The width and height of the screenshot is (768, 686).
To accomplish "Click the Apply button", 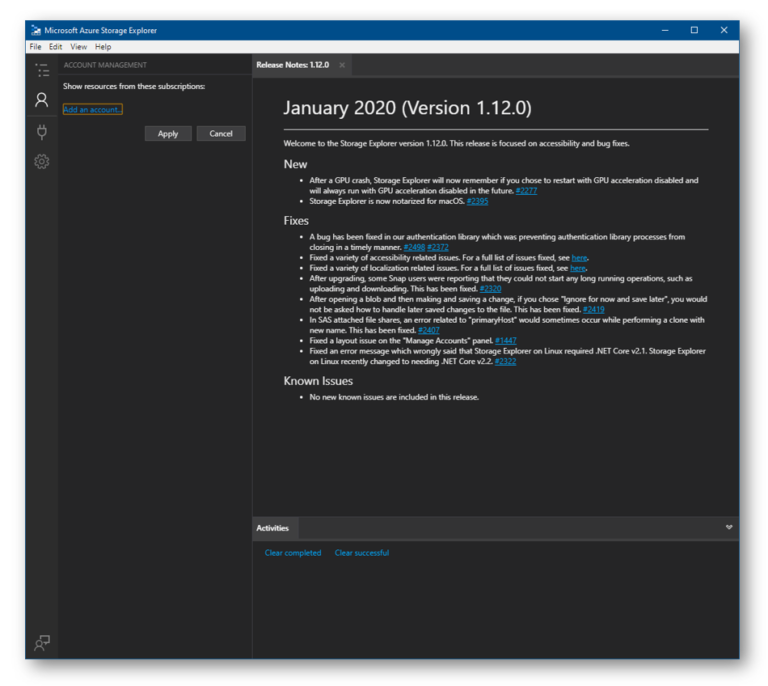I will [x=168, y=134].
